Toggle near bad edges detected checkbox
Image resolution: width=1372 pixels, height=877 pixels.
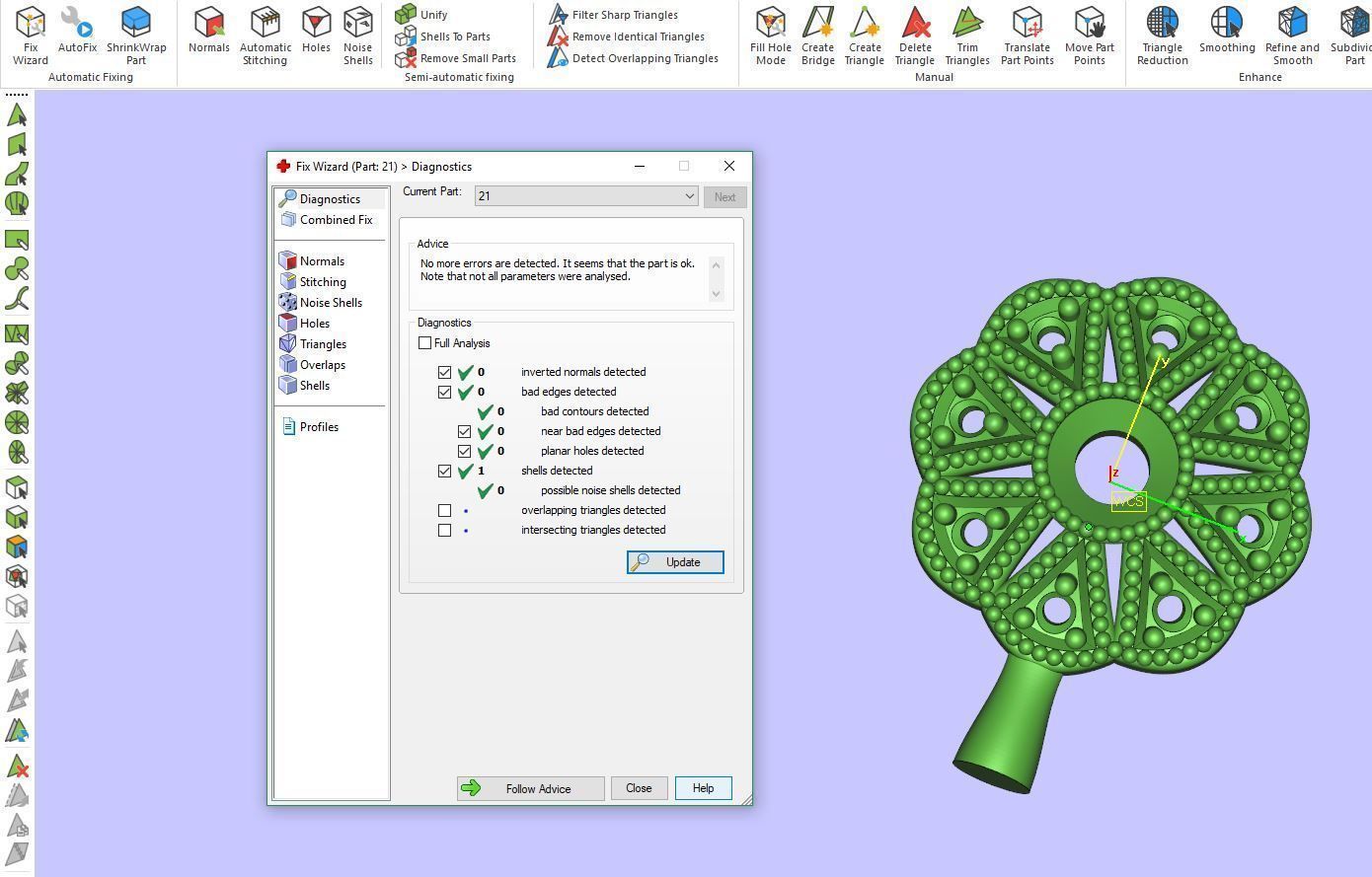(464, 432)
